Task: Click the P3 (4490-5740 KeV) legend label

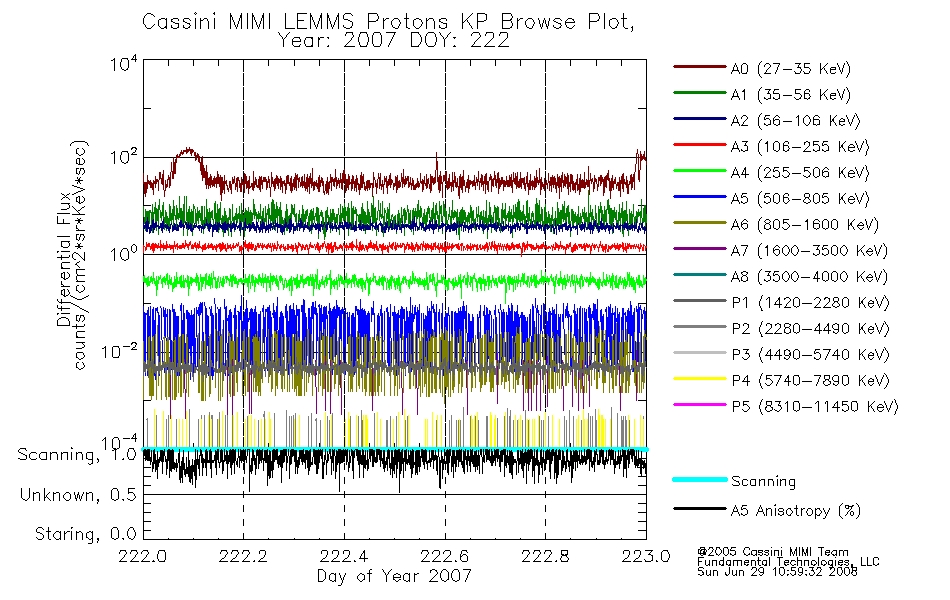Action: pos(810,355)
